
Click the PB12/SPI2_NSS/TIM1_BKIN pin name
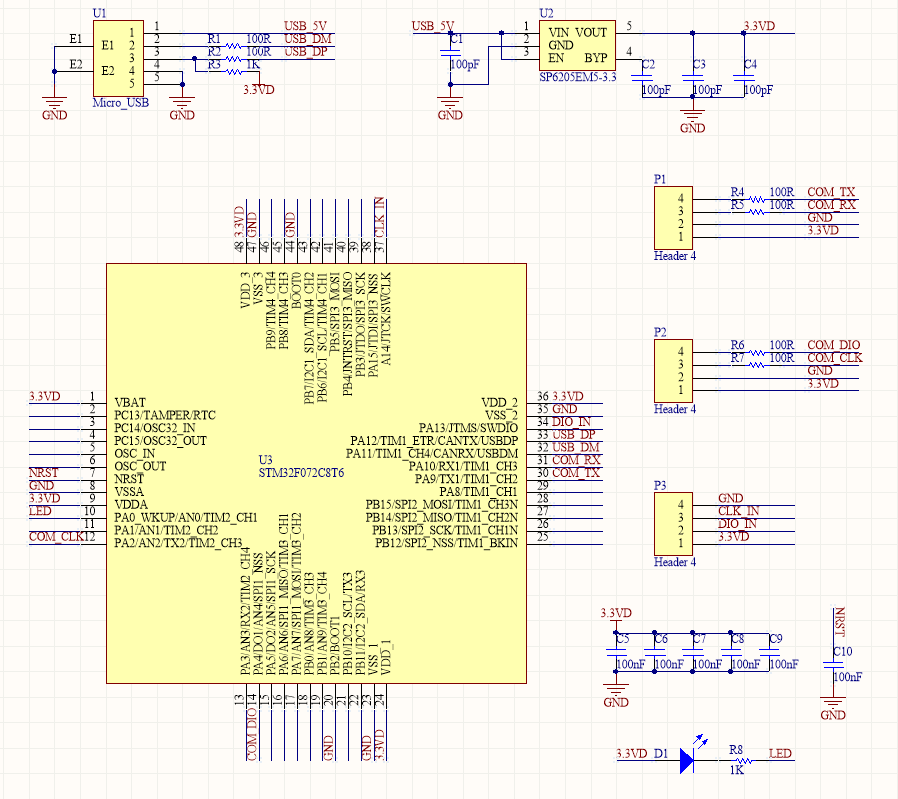[x=447, y=543]
